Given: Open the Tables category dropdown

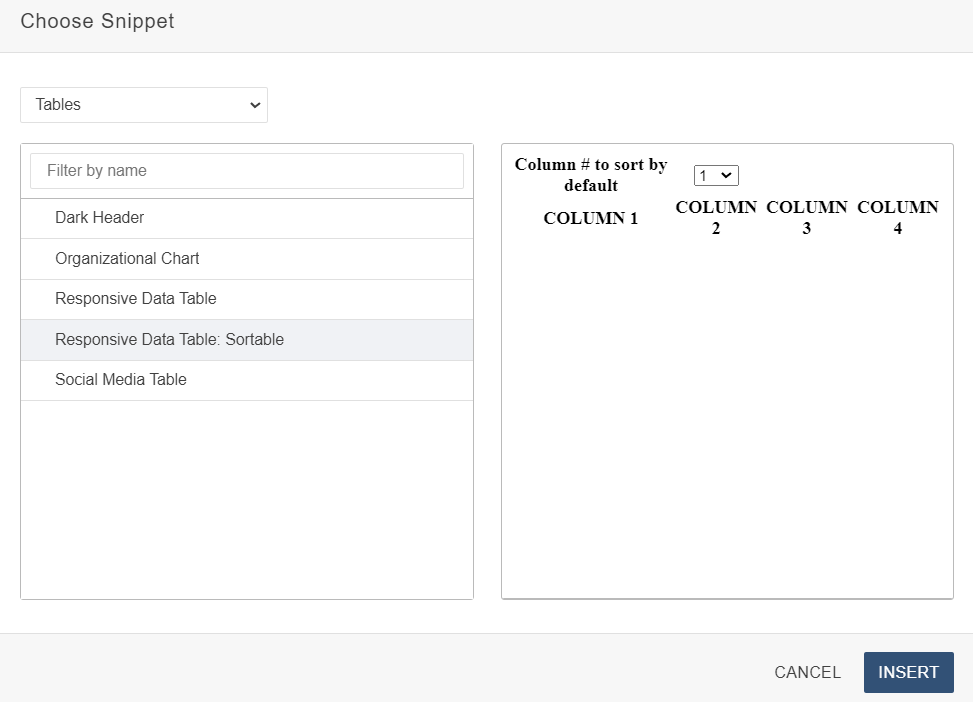Looking at the screenshot, I should [x=143, y=105].
